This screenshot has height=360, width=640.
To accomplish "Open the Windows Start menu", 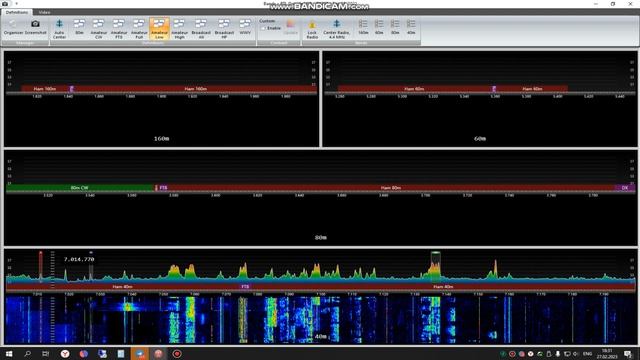I will 9,353.
